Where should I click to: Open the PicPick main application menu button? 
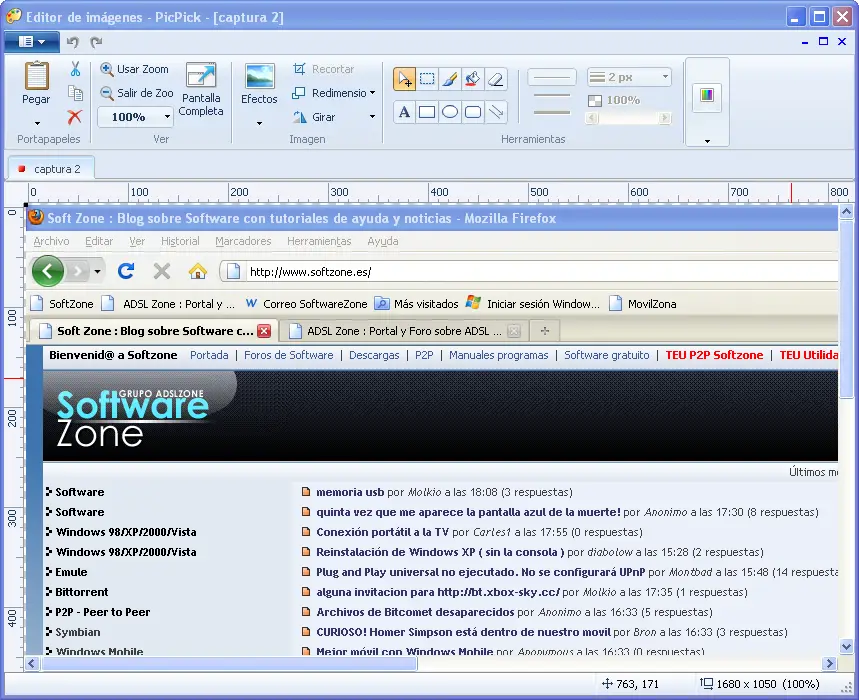31,42
